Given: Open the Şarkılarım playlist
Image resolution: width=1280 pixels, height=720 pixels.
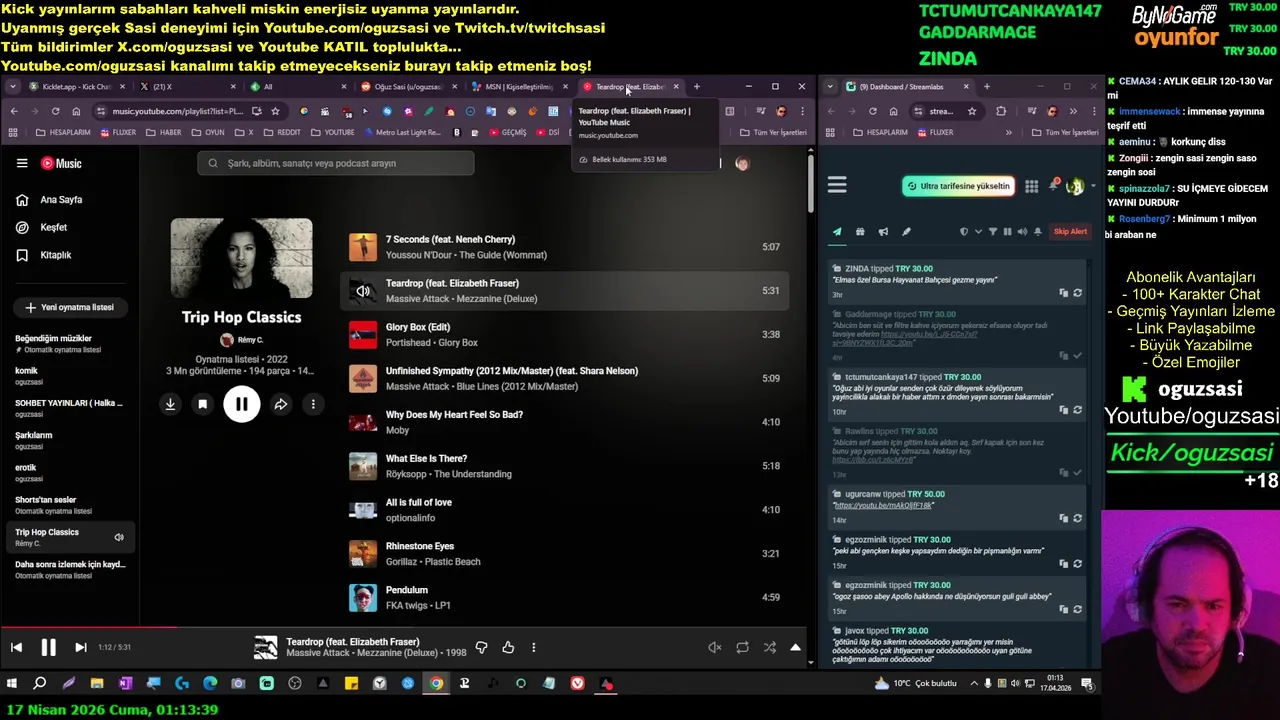Looking at the screenshot, I should click(70, 439).
